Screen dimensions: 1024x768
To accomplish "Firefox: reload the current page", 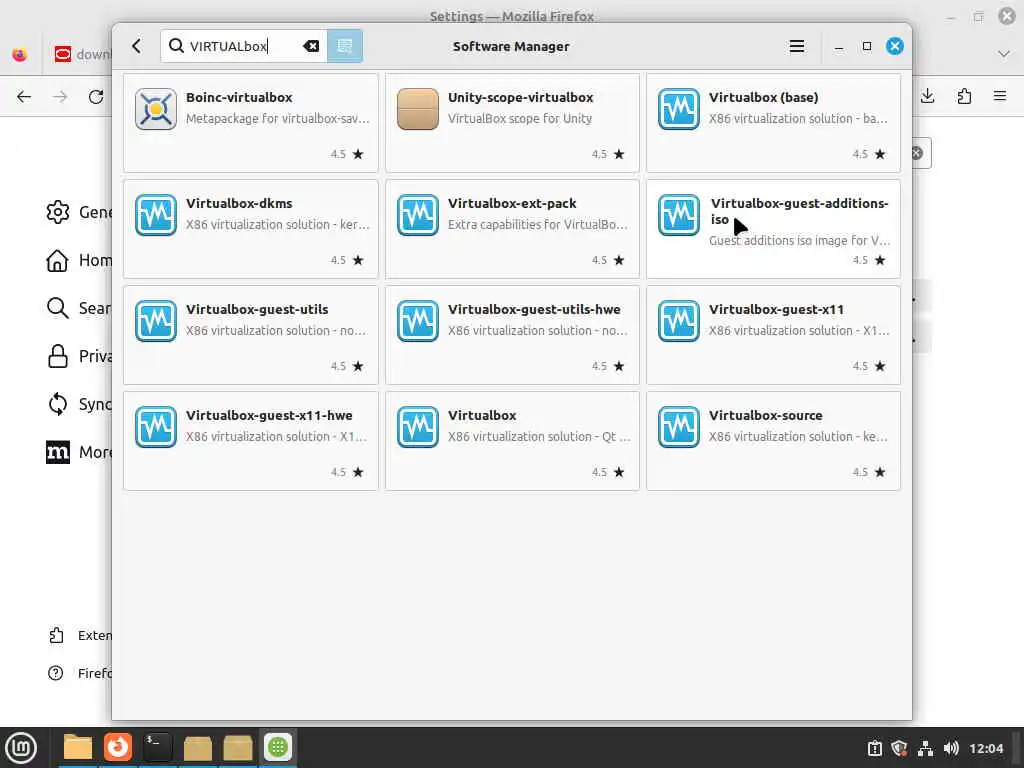I will 96,97.
